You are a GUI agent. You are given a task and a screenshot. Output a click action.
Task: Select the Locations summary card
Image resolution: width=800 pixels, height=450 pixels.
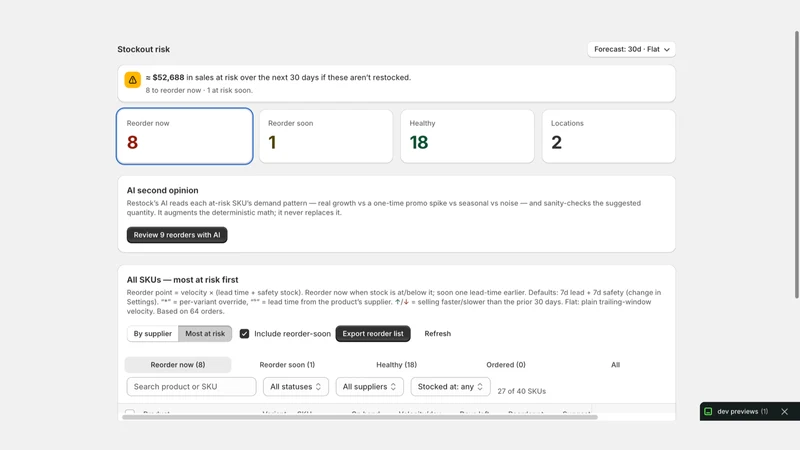[x=608, y=136]
